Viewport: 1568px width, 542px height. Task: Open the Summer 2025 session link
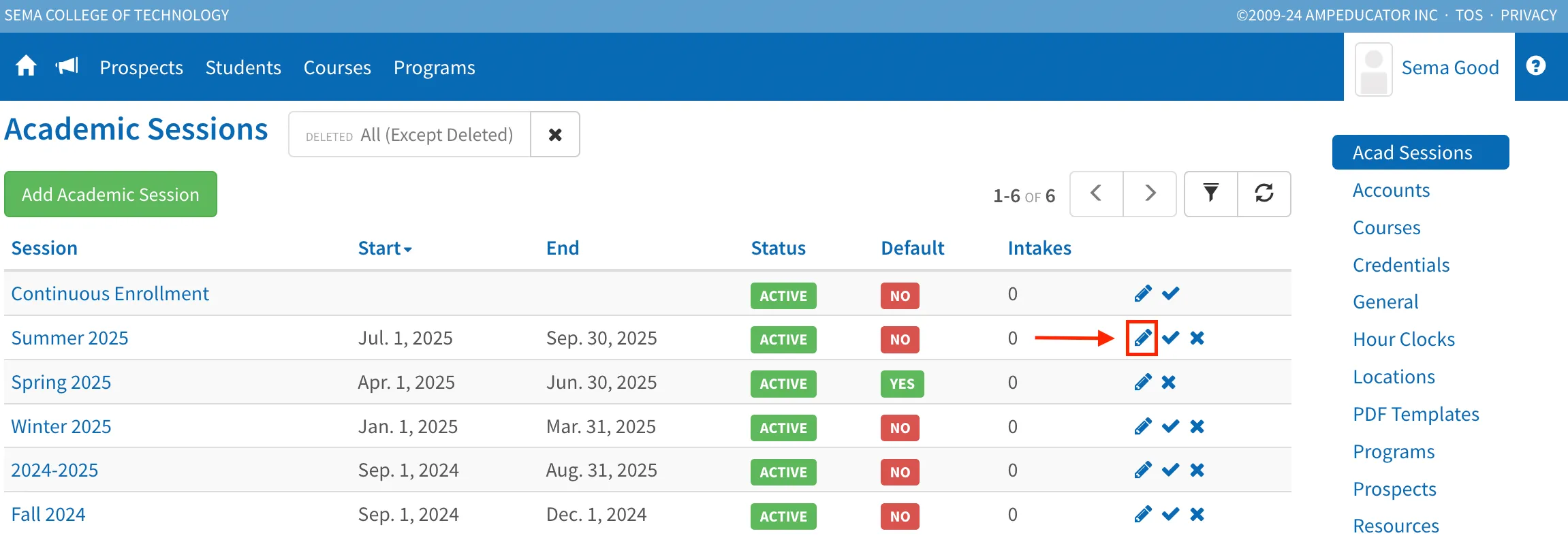[x=69, y=338]
